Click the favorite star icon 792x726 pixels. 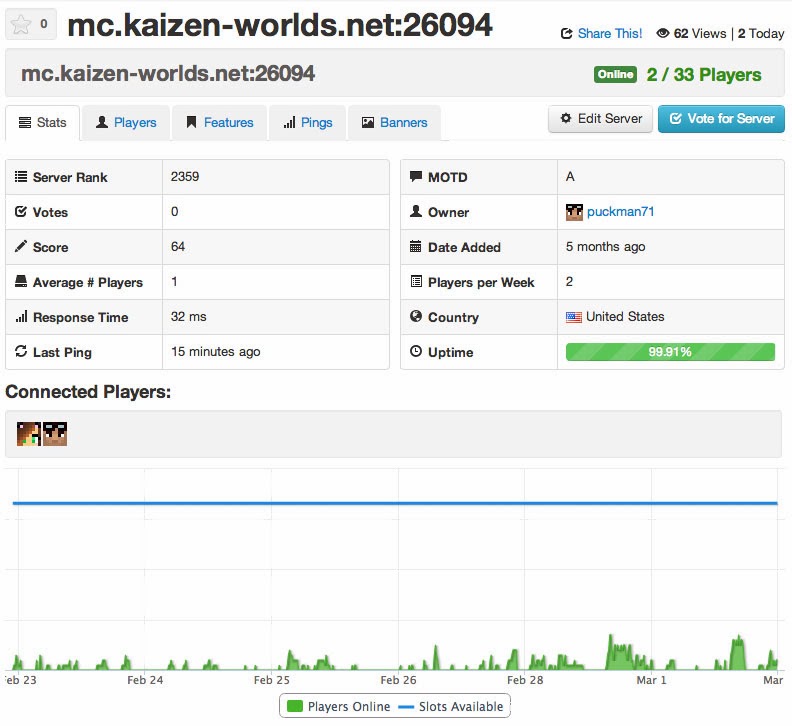21,24
